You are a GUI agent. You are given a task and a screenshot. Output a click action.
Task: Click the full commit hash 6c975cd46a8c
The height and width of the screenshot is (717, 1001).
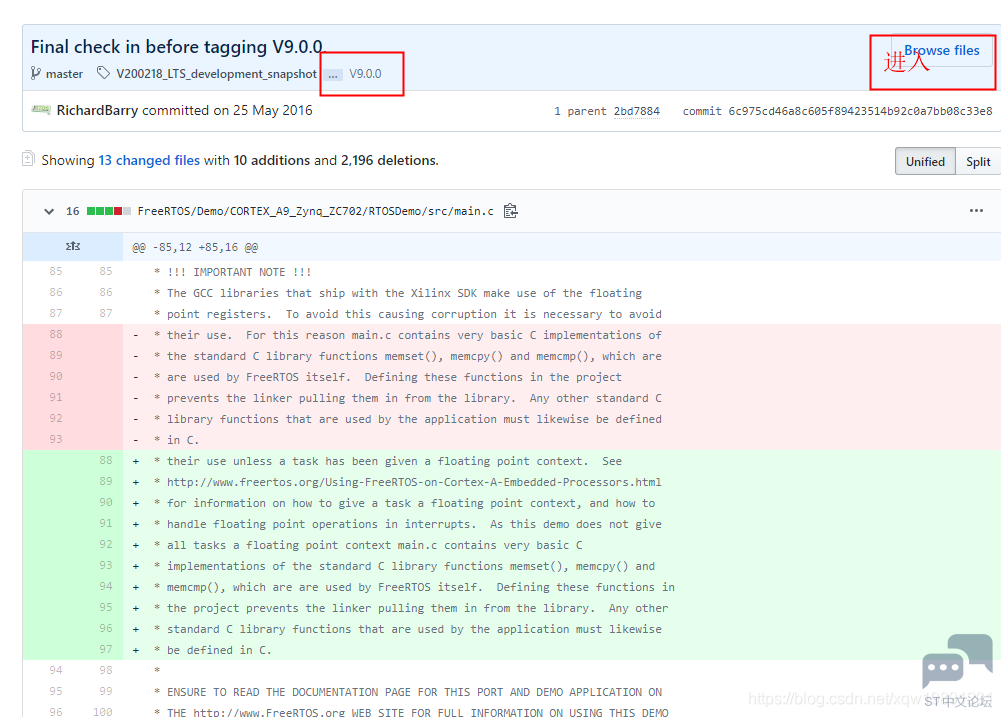(x=861, y=111)
